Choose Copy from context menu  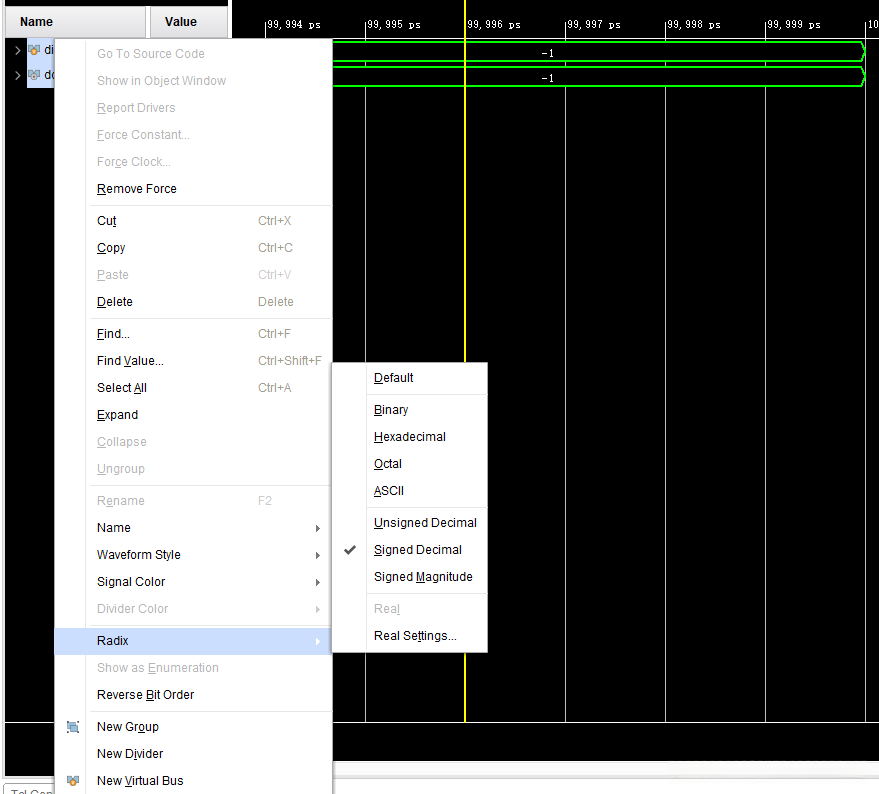[x=193, y=248]
